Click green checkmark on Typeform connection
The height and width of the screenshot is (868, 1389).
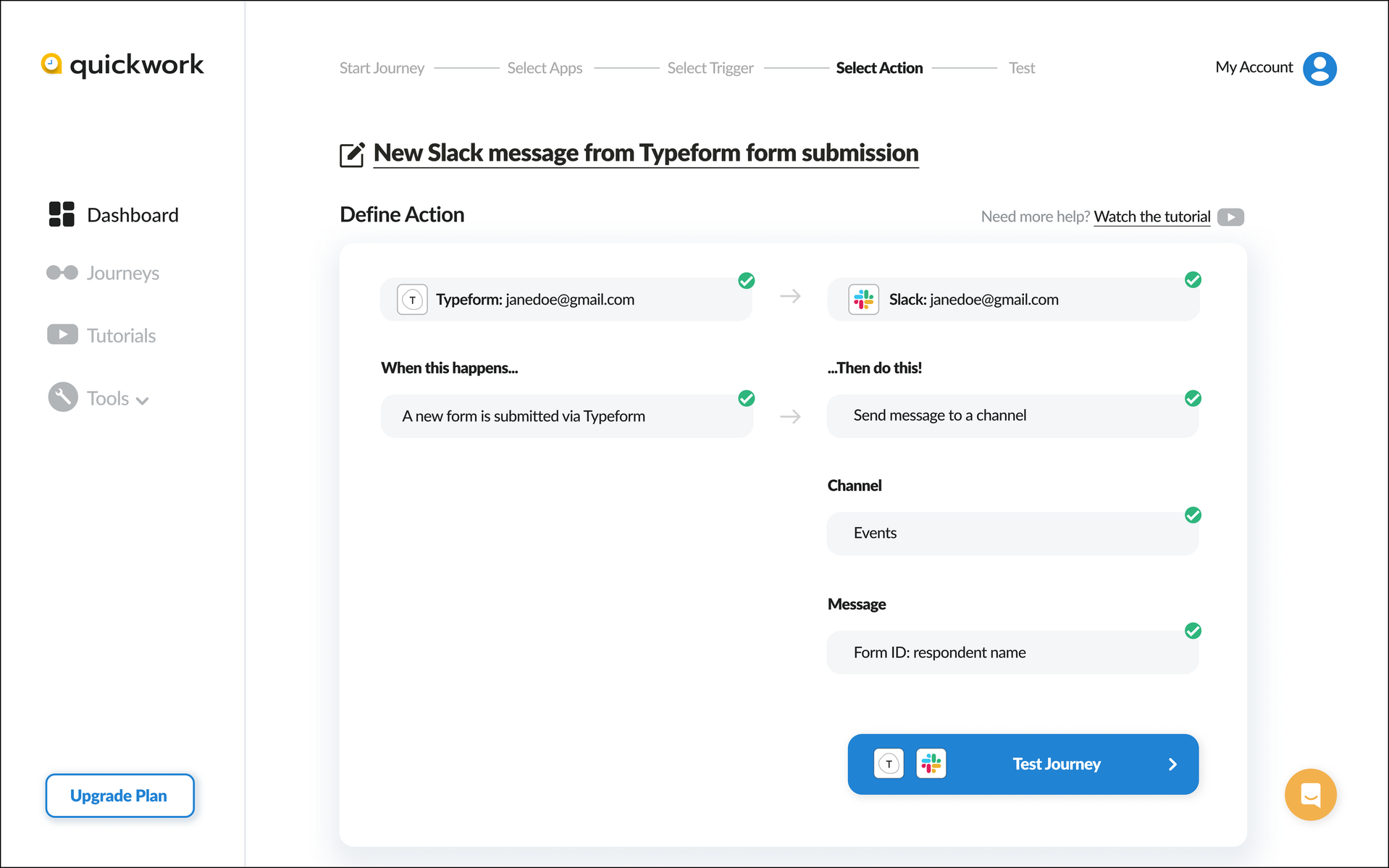[747, 281]
